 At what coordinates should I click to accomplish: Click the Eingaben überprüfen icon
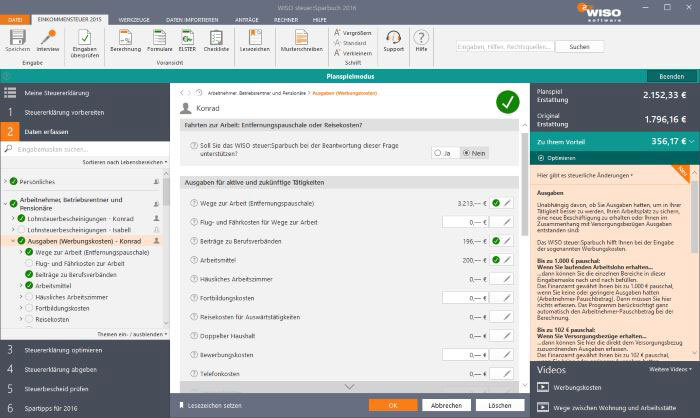pos(85,36)
